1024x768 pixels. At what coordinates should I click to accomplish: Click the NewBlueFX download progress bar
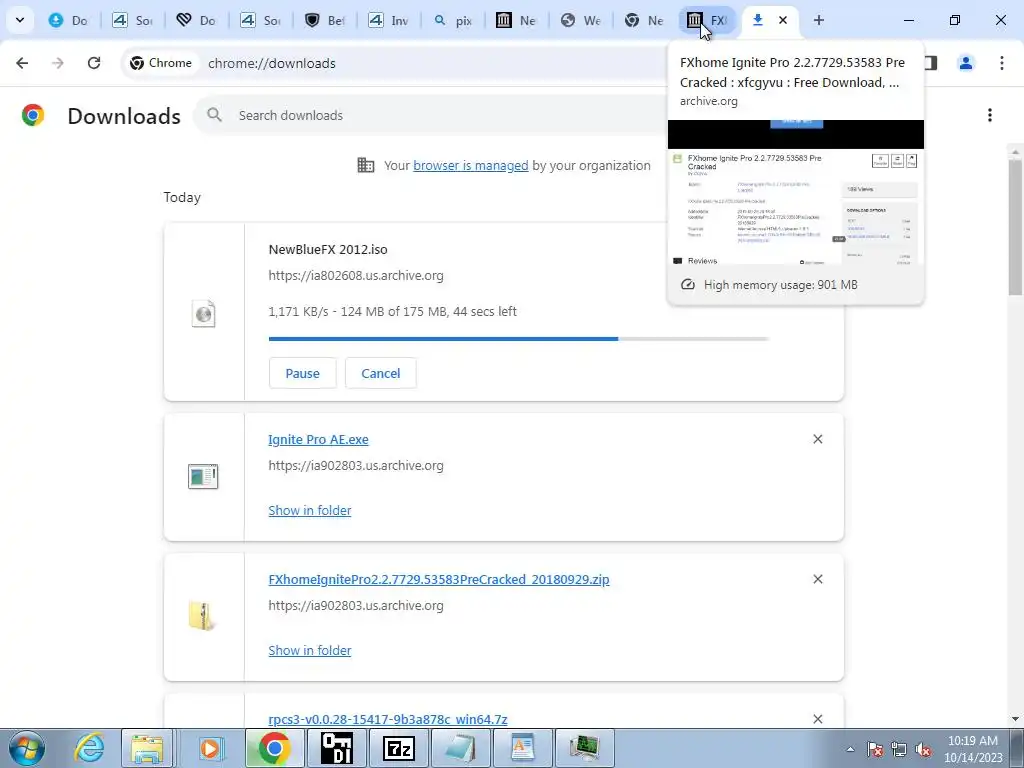(x=519, y=339)
